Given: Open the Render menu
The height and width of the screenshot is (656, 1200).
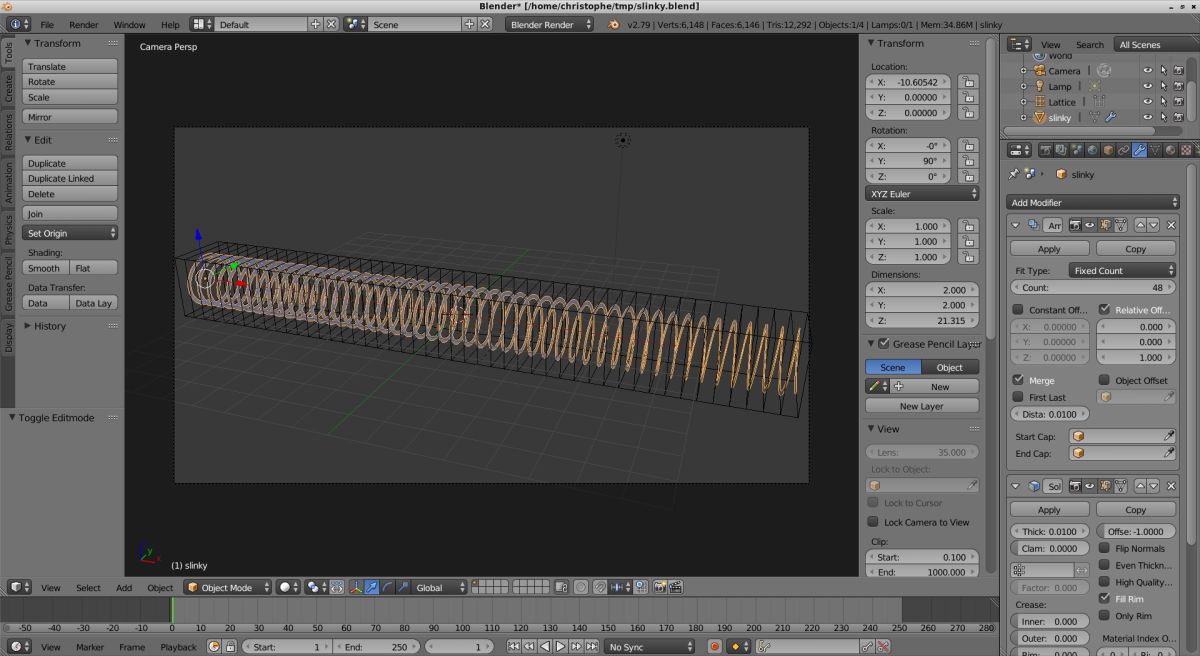Looking at the screenshot, I should tap(84, 25).
